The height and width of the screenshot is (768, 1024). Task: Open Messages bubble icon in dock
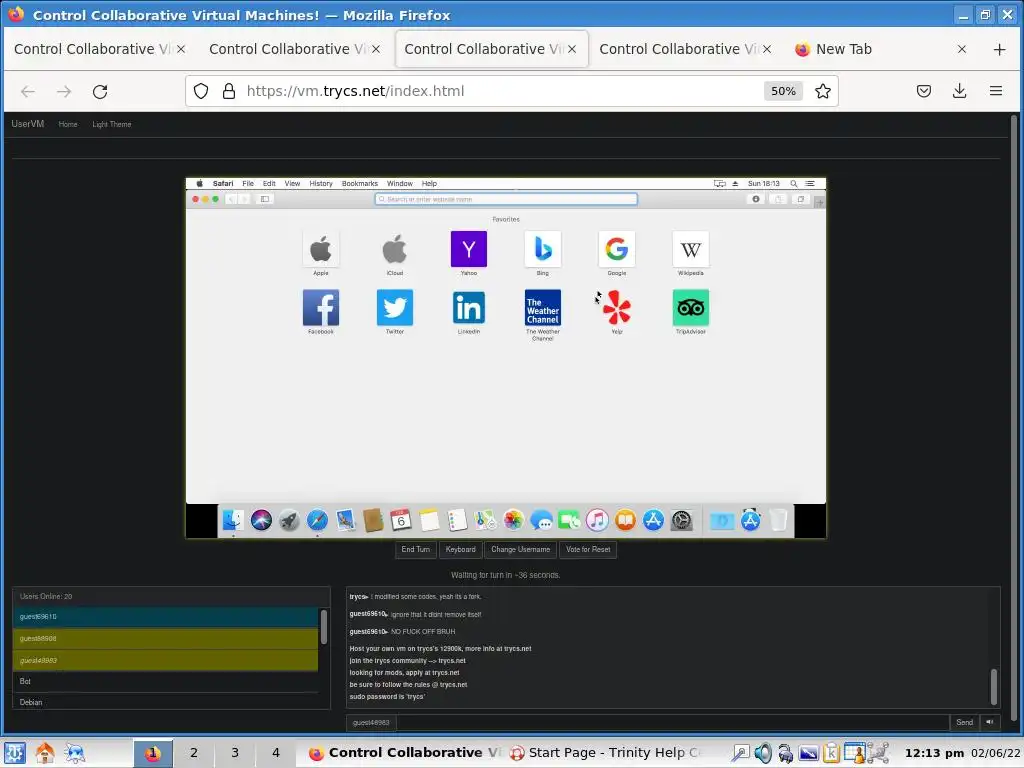(x=541, y=520)
